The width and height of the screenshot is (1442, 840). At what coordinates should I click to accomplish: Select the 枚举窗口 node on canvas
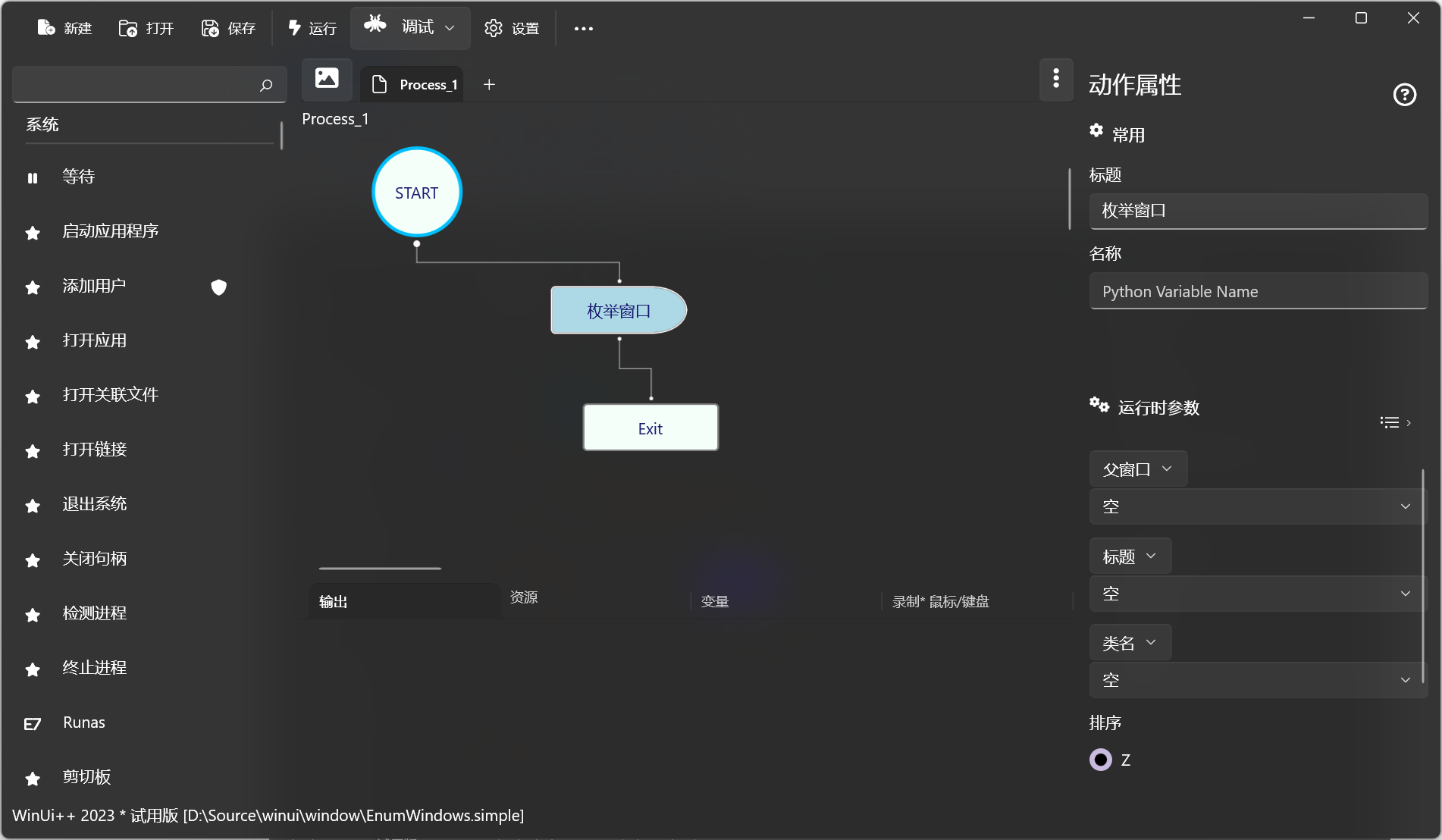coord(619,311)
